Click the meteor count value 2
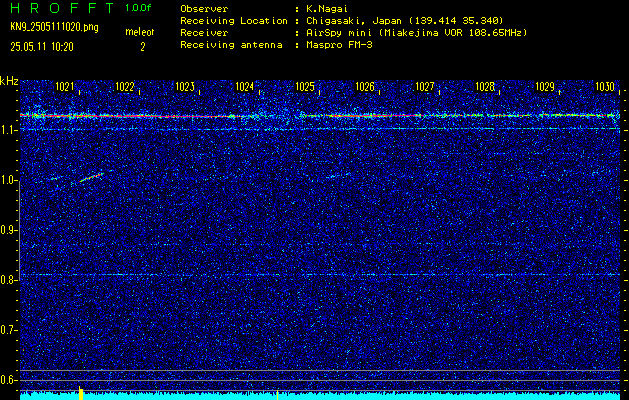The height and width of the screenshot is (400, 629). tap(142, 47)
